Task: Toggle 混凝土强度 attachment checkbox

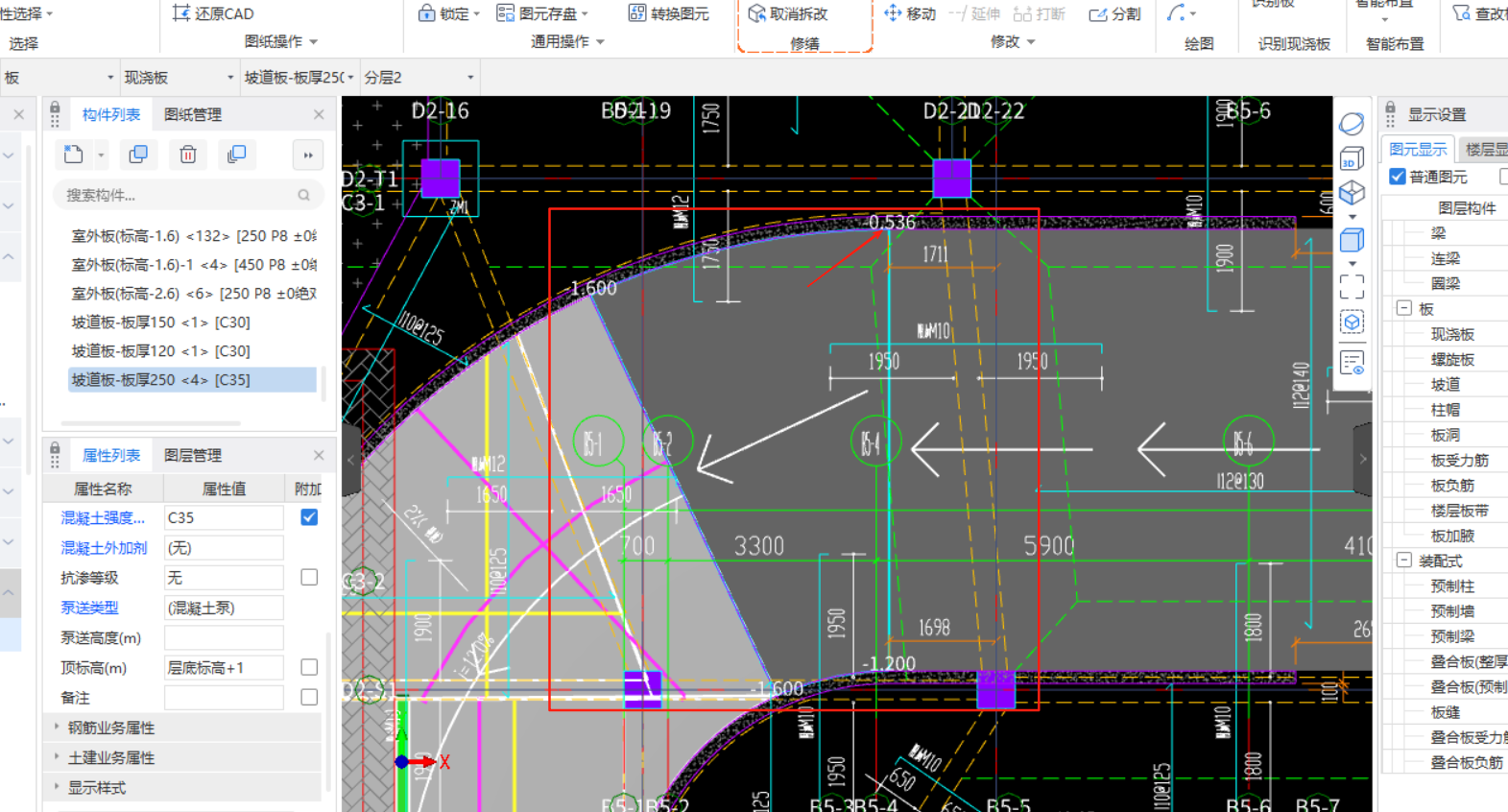Action: click(x=309, y=517)
